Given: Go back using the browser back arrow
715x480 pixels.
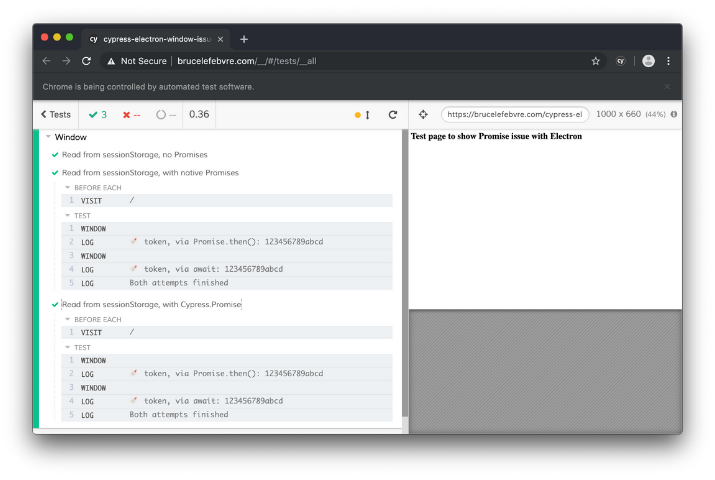Looking at the screenshot, I should pyautogui.click(x=46, y=61).
